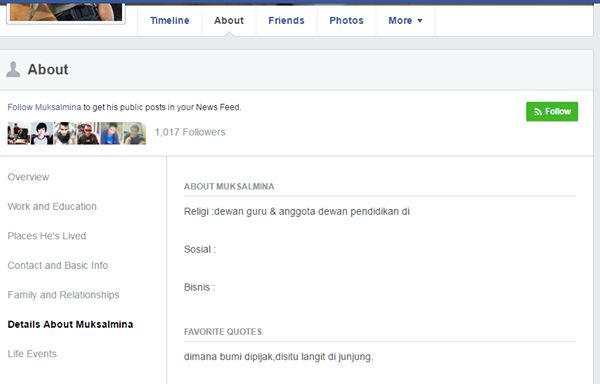This screenshot has height=384, width=600.
Task: Open the fifth follower thumbnail in blue
Action: pyautogui.click(x=111, y=133)
